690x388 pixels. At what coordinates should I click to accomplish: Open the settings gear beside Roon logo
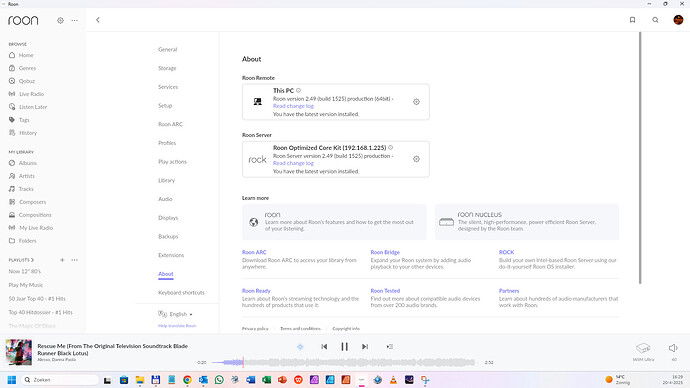click(x=60, y=20)
